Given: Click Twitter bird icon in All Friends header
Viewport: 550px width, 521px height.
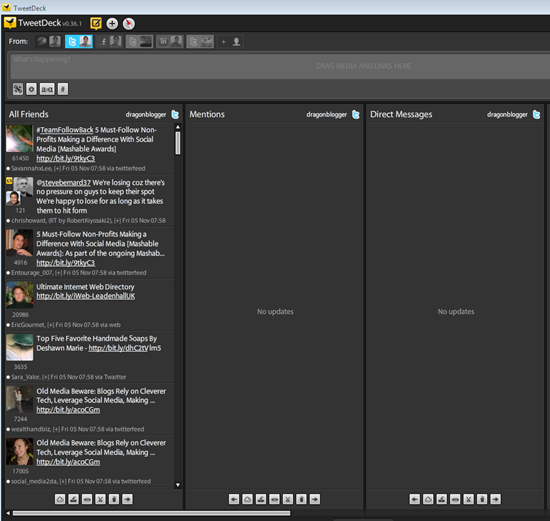Looking at the screenshot, I should (175, 114).
